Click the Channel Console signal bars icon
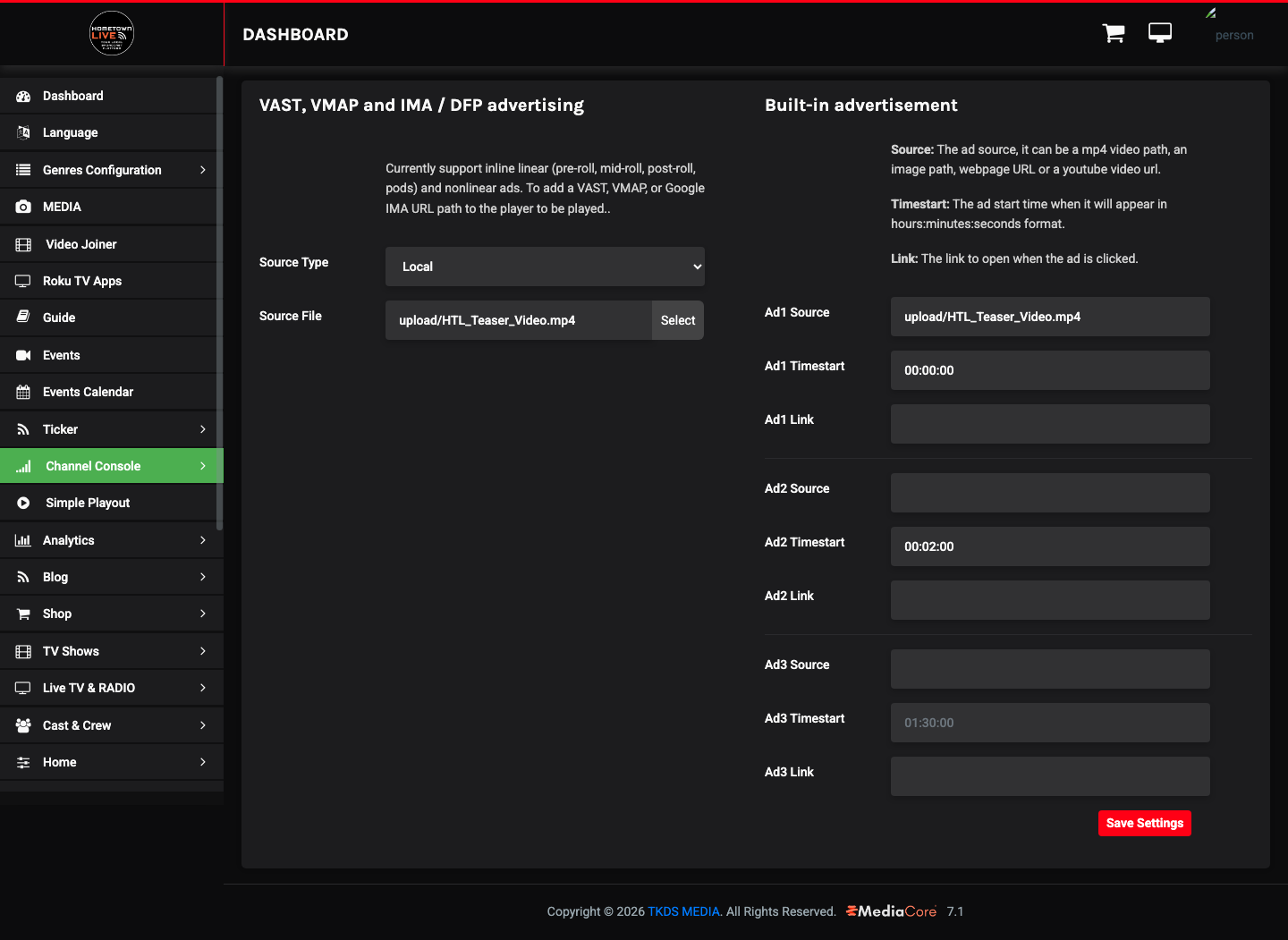The image size is (1288, 940). coord(23,466)
